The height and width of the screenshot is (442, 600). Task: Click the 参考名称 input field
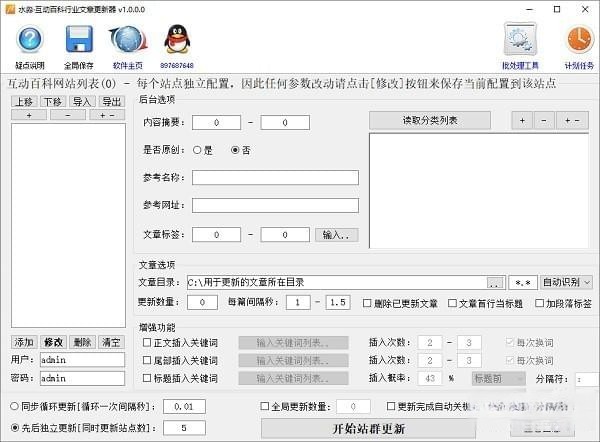pyautogui.click(x=275, y=178)
